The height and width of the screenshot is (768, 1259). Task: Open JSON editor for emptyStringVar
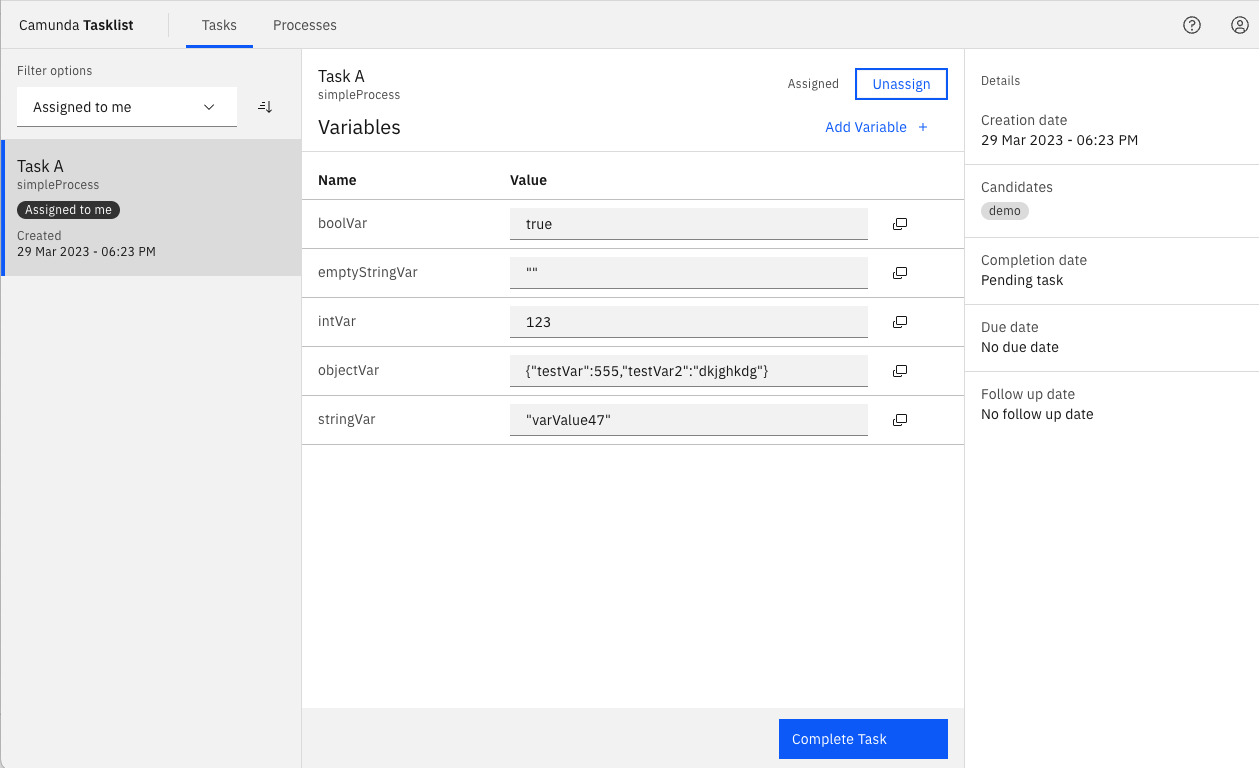pyautogui.click(x=899, y=273)
